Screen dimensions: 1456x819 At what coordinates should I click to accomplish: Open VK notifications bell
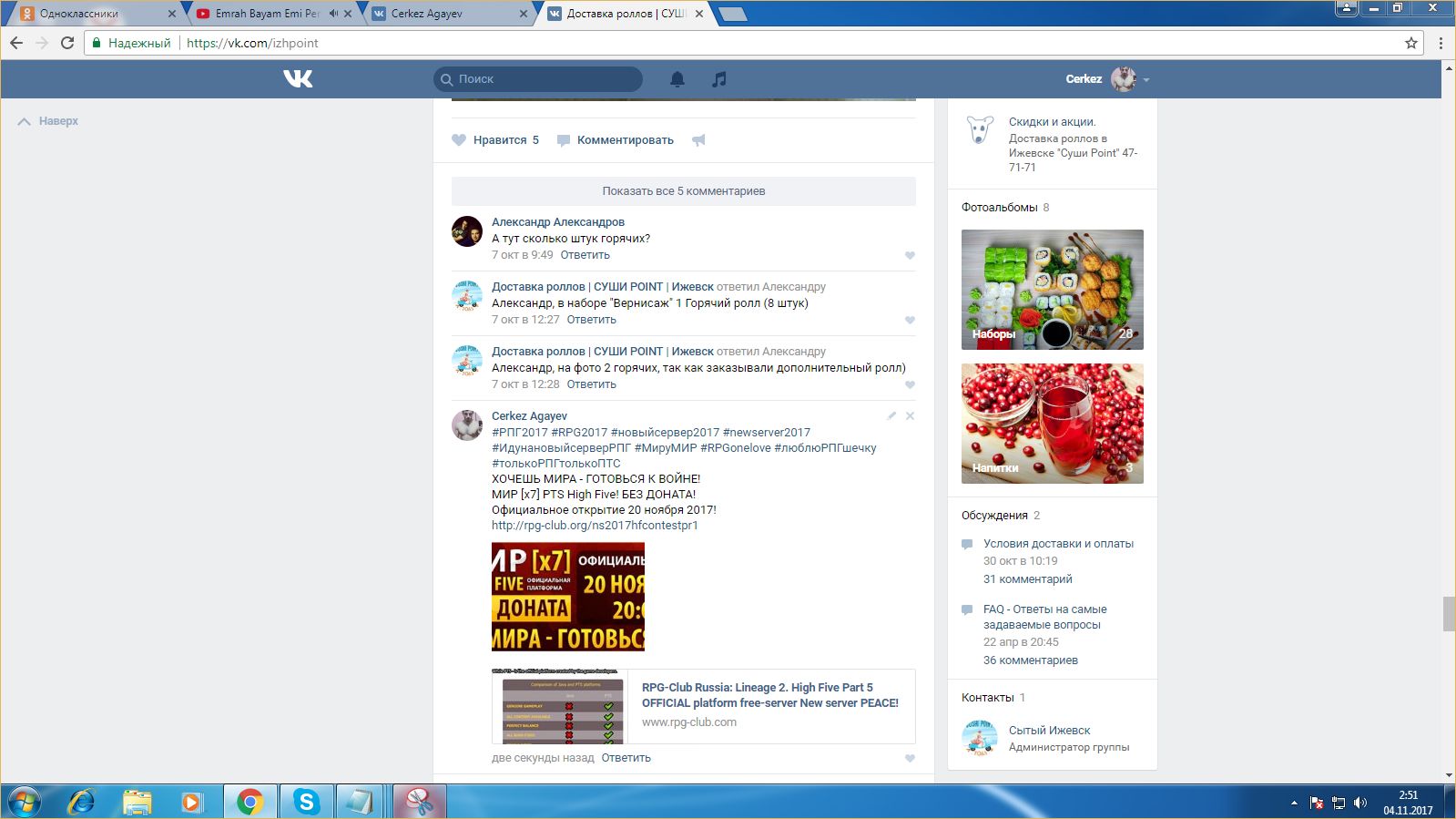click(x=677, y=79)
